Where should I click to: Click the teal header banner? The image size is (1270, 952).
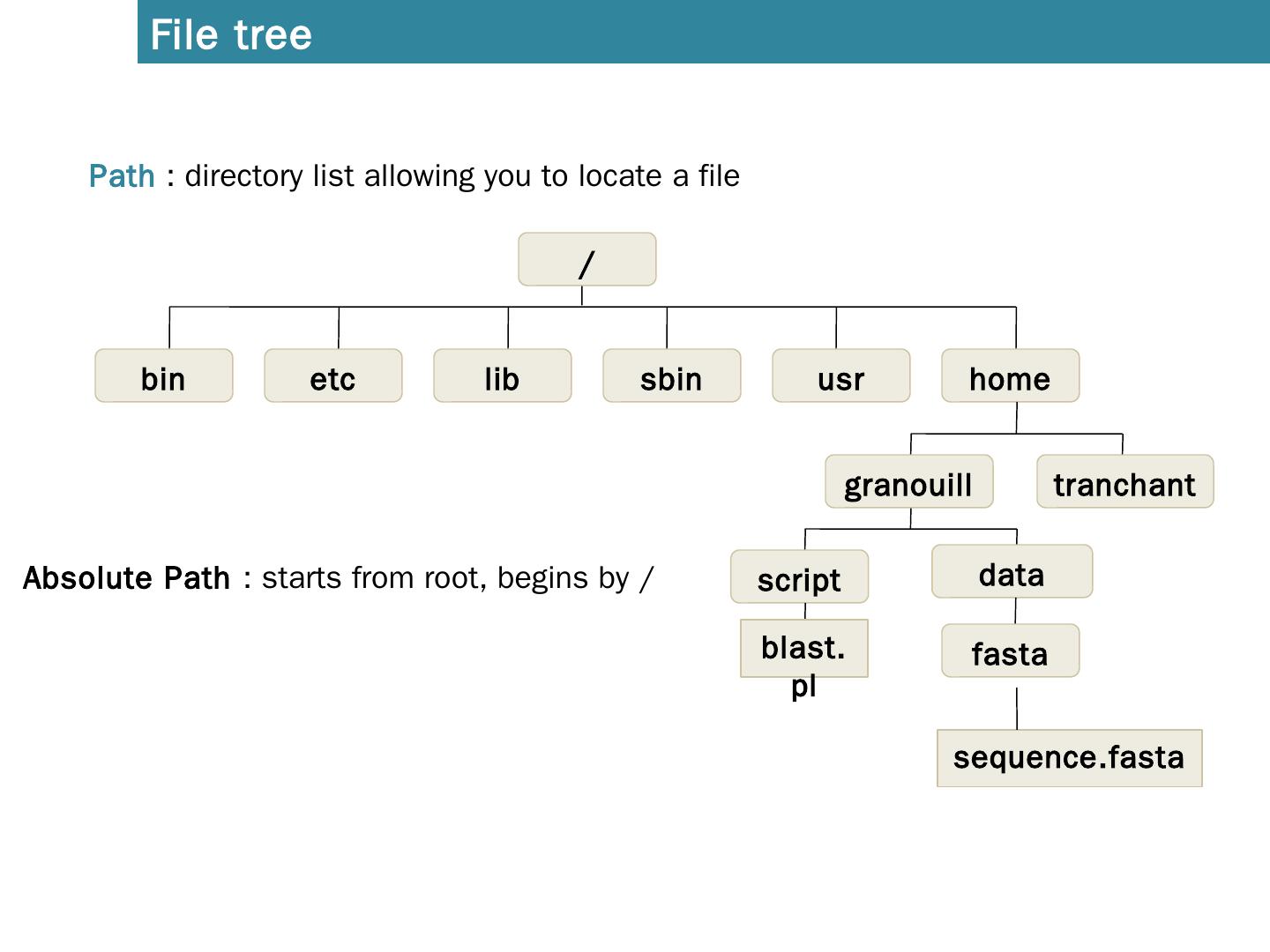coord(794,32)
